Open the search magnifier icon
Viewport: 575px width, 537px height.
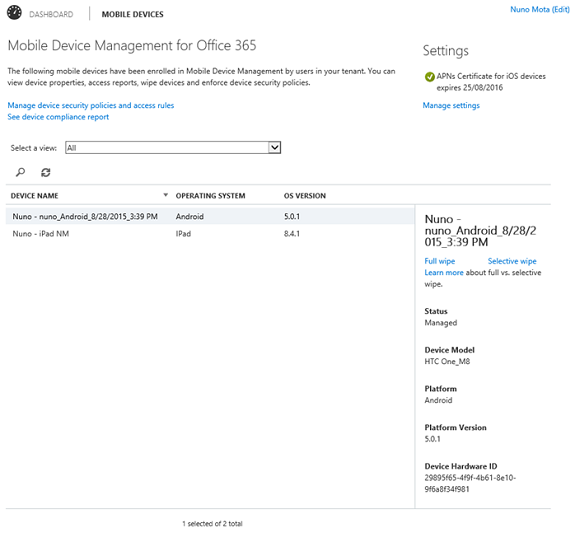pyautogui.click(x=21, y=172)
